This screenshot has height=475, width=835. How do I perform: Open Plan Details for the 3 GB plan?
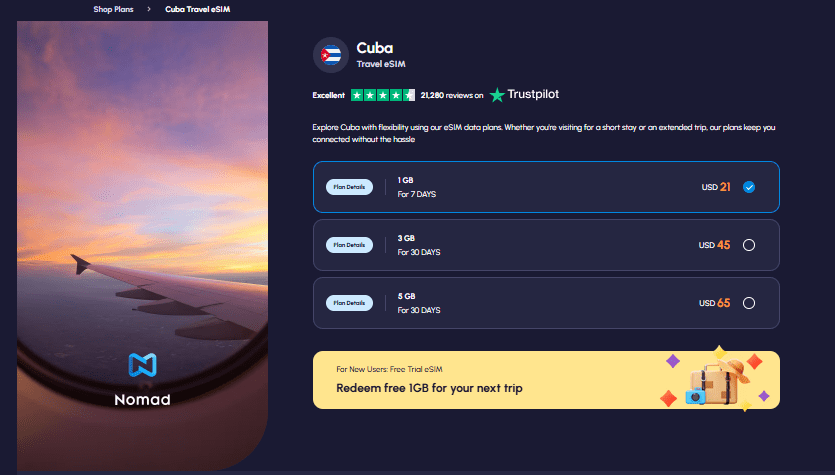(x=349, y=245)
